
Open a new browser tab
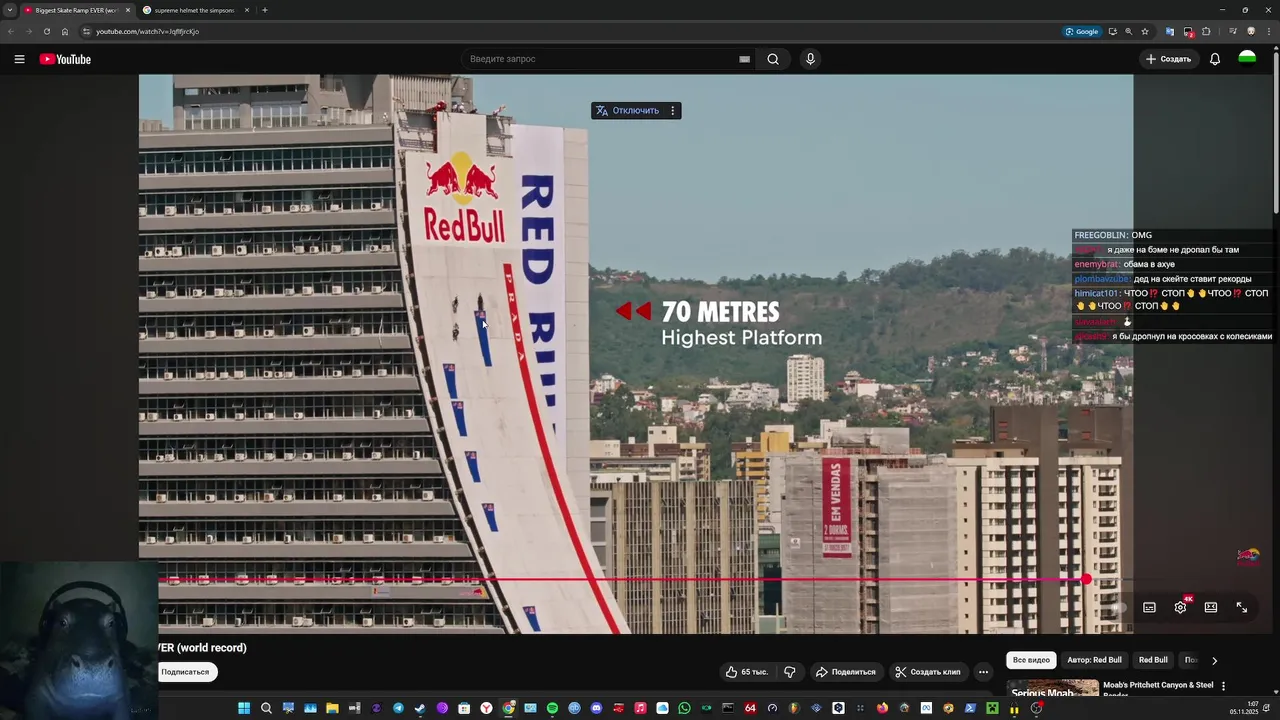point(264,10)
